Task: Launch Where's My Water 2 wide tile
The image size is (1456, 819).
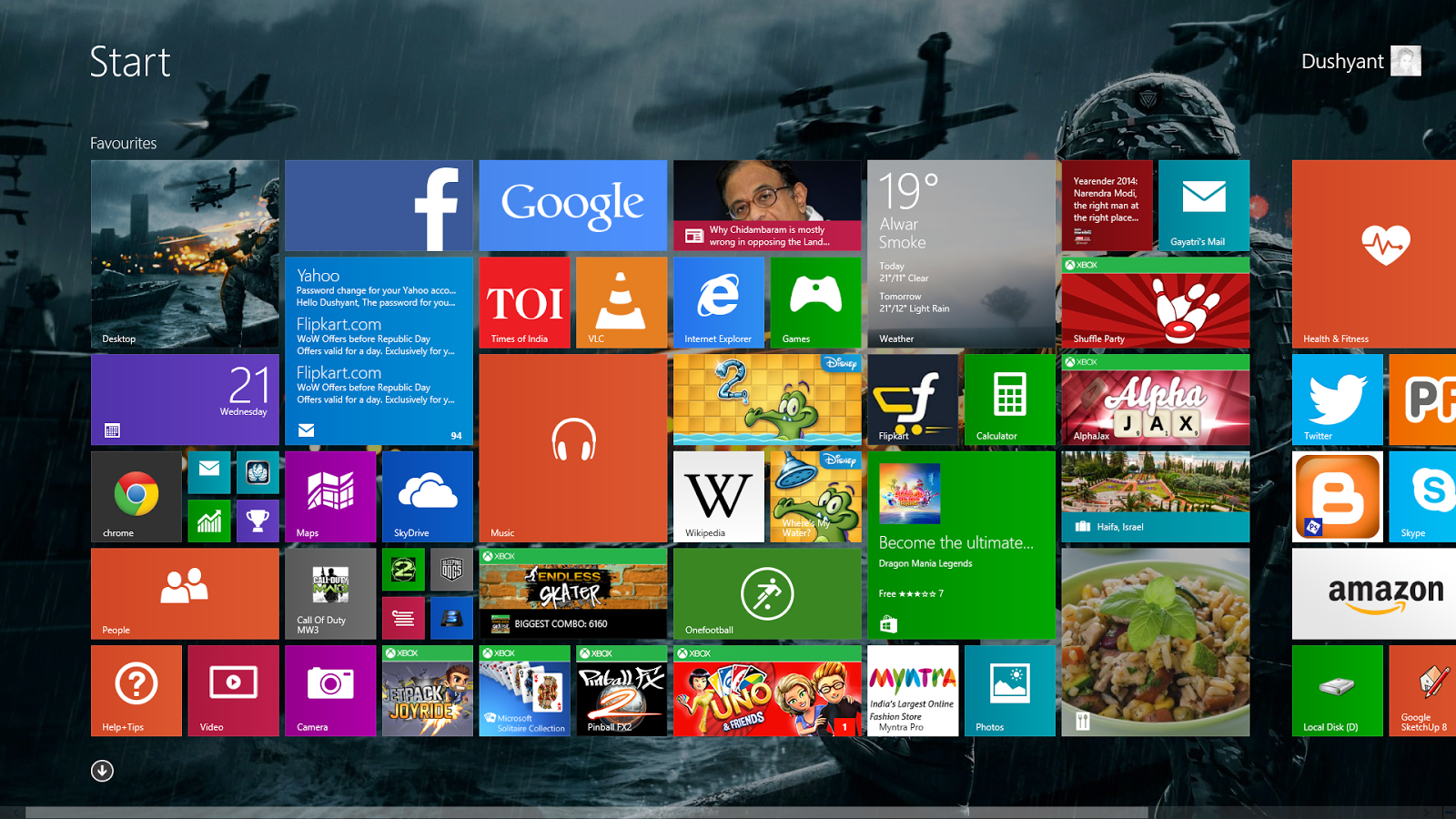Action: click(x=767, y=400)
